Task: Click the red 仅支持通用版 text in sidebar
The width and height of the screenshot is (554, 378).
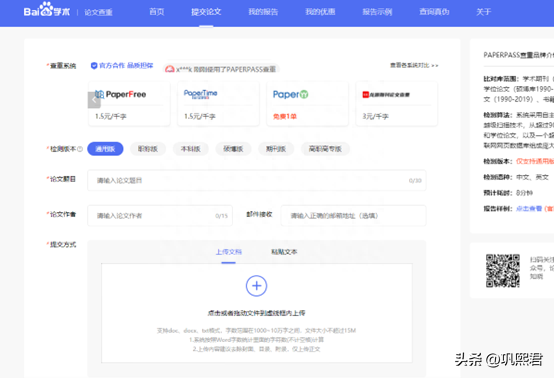Action: coord(535,161)
